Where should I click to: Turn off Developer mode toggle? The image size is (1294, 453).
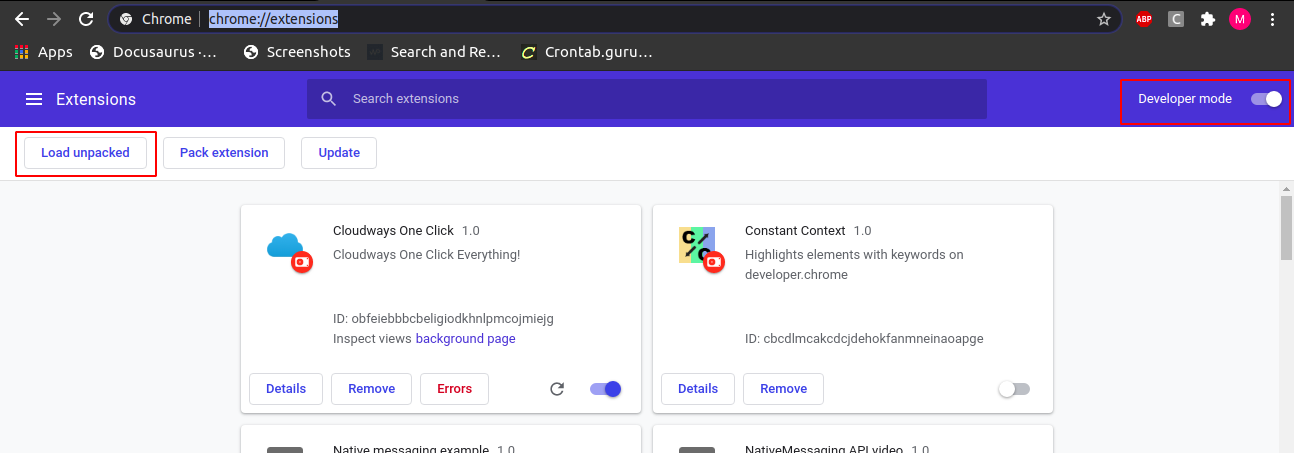pyautogui.click(x=1266, y=99)
